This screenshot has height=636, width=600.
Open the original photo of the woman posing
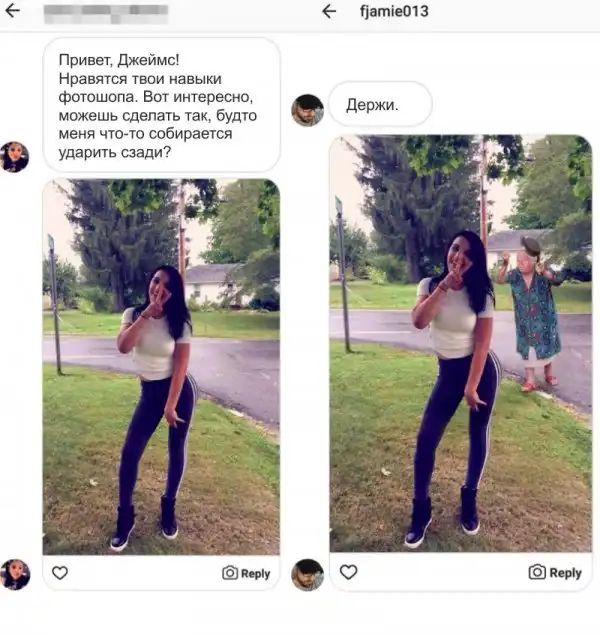pyautogui.click(x=161, y=367)
